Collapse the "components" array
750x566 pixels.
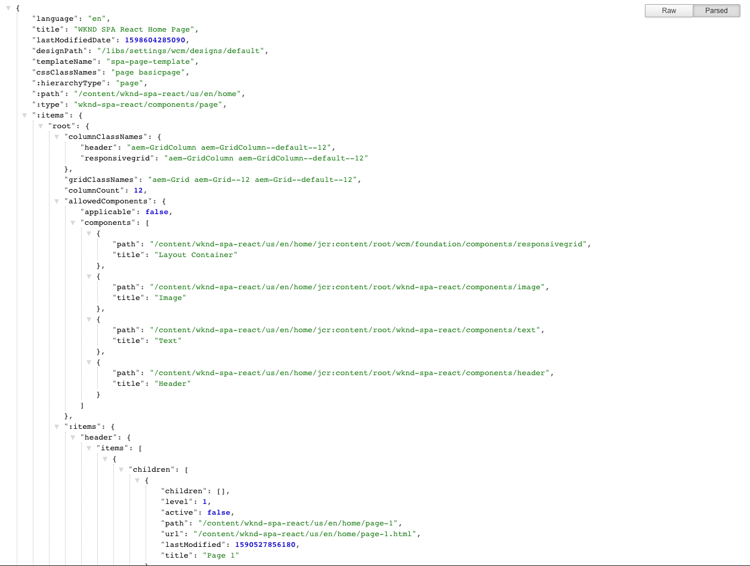pyautogui.click(x=73, y=222)
